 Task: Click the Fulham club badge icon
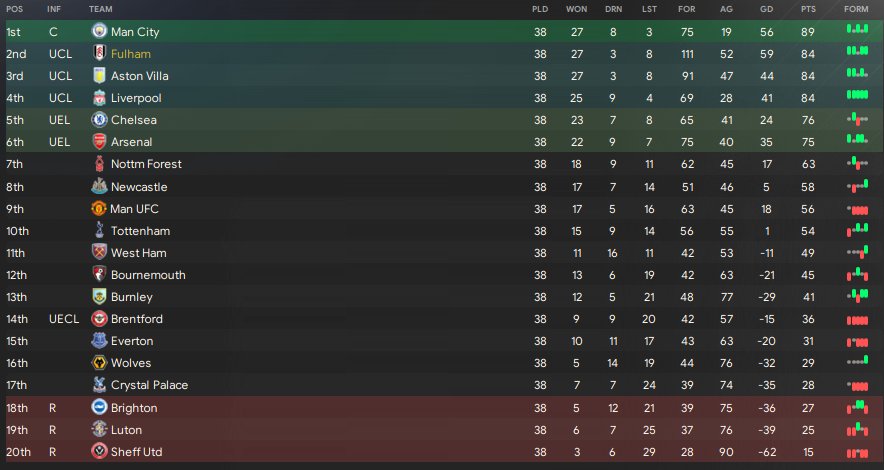(98, 54)
